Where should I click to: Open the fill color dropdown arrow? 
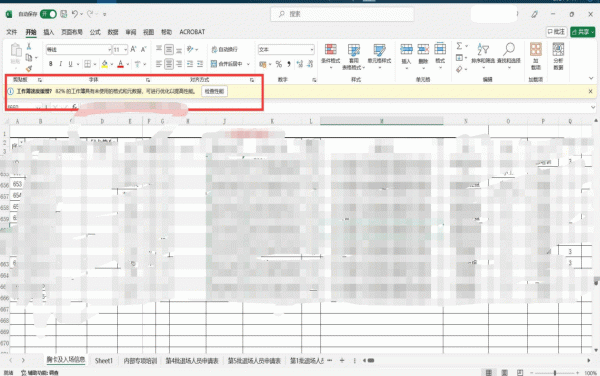(112, 64)
